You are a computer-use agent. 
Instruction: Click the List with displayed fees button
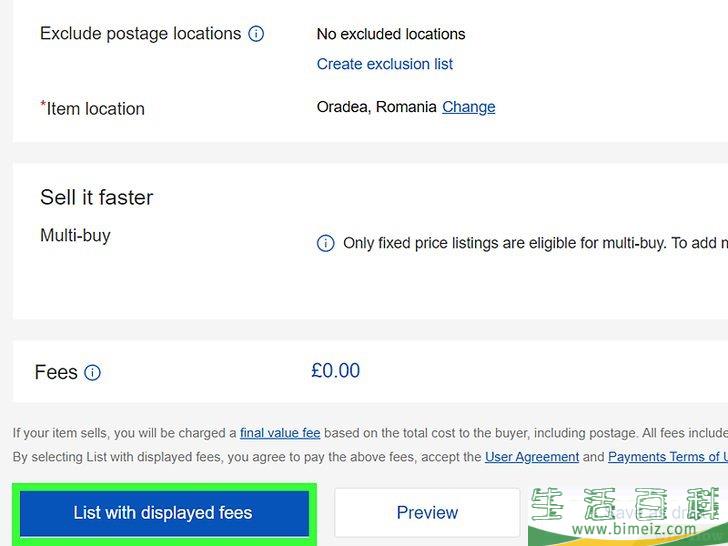tap(164, 513)
